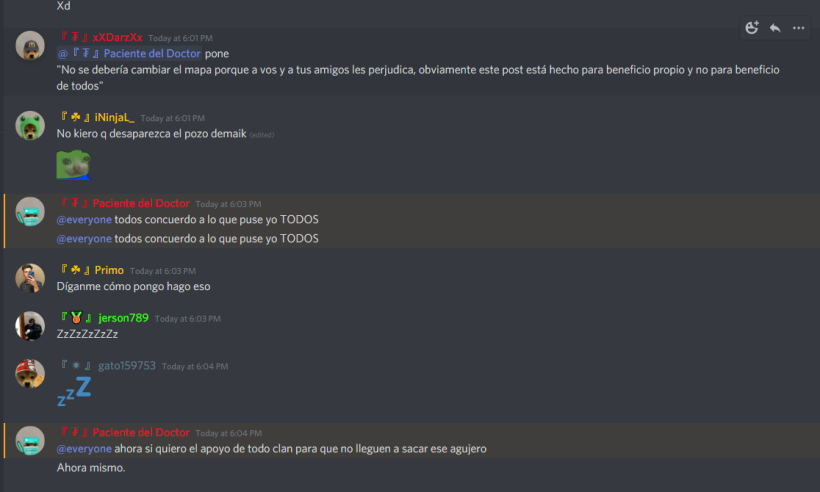Click the Primo username

pos(109,270)
